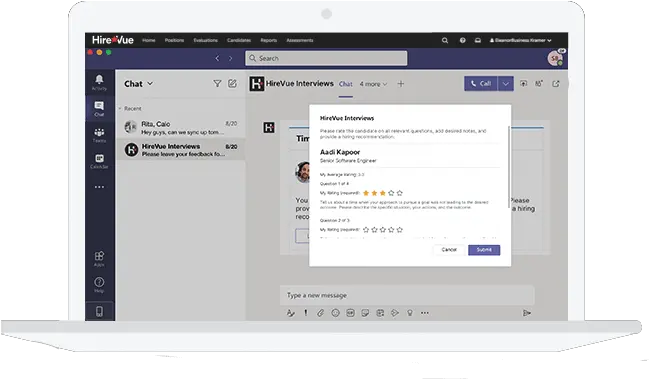
Task: Open the Activity bell in the sidebar
Action: [99, 82]
